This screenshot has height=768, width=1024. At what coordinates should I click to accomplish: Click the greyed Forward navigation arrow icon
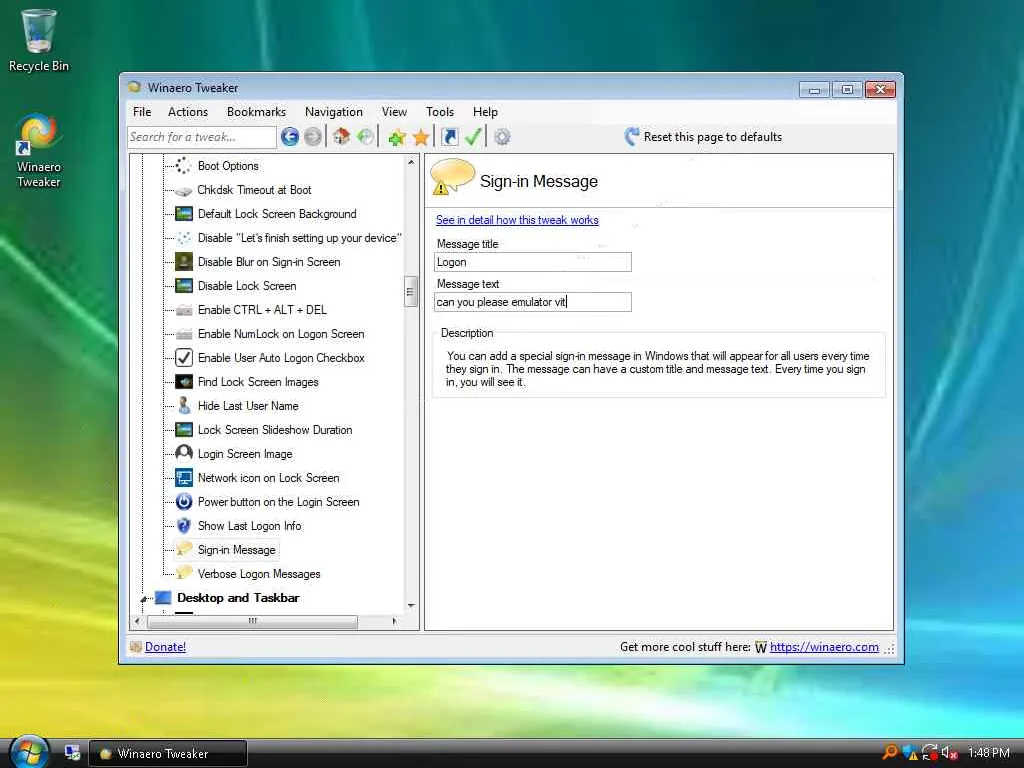click(x=313, y=136)
